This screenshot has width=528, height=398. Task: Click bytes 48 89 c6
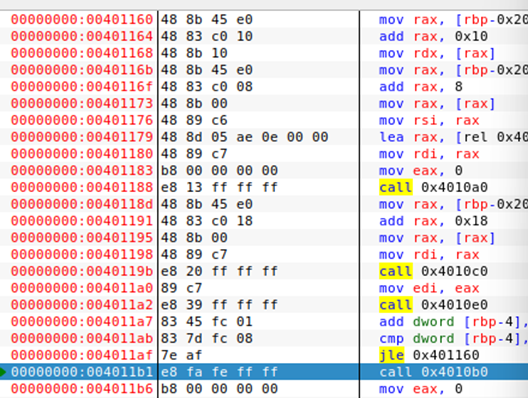tap(194, 120)
